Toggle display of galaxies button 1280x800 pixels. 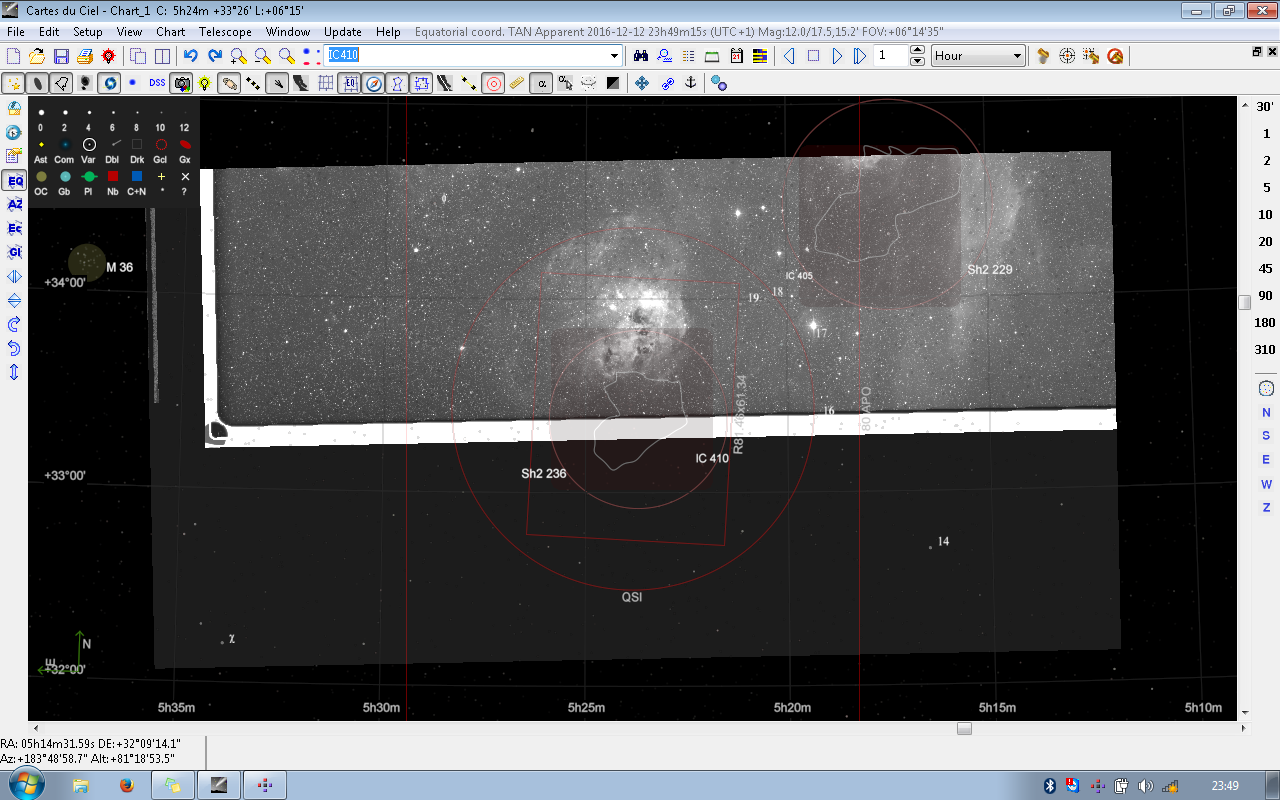pyautogui.click(x=37, y=83)
